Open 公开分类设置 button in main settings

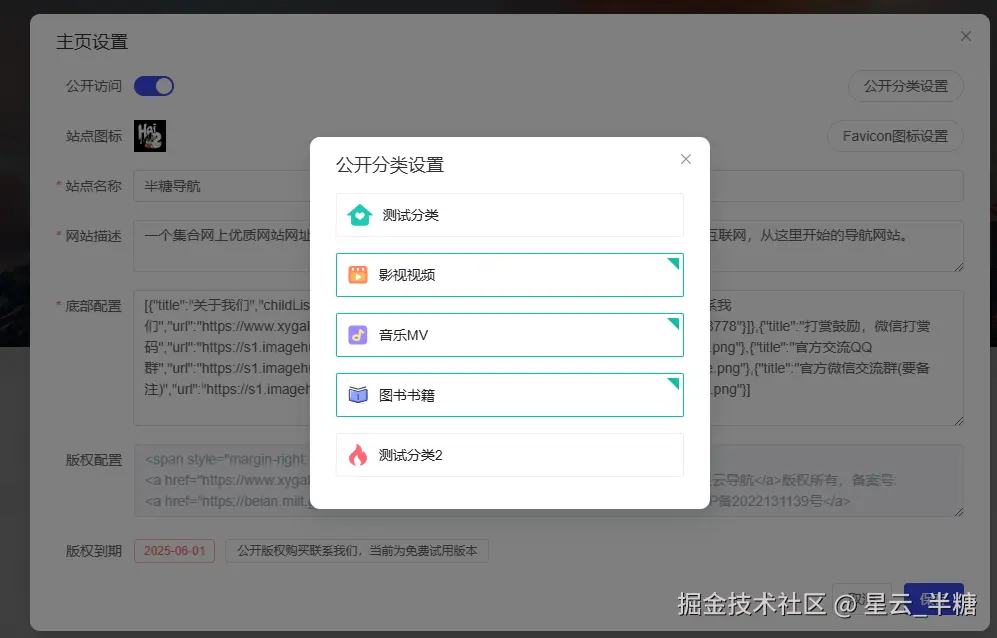[905, 86]
